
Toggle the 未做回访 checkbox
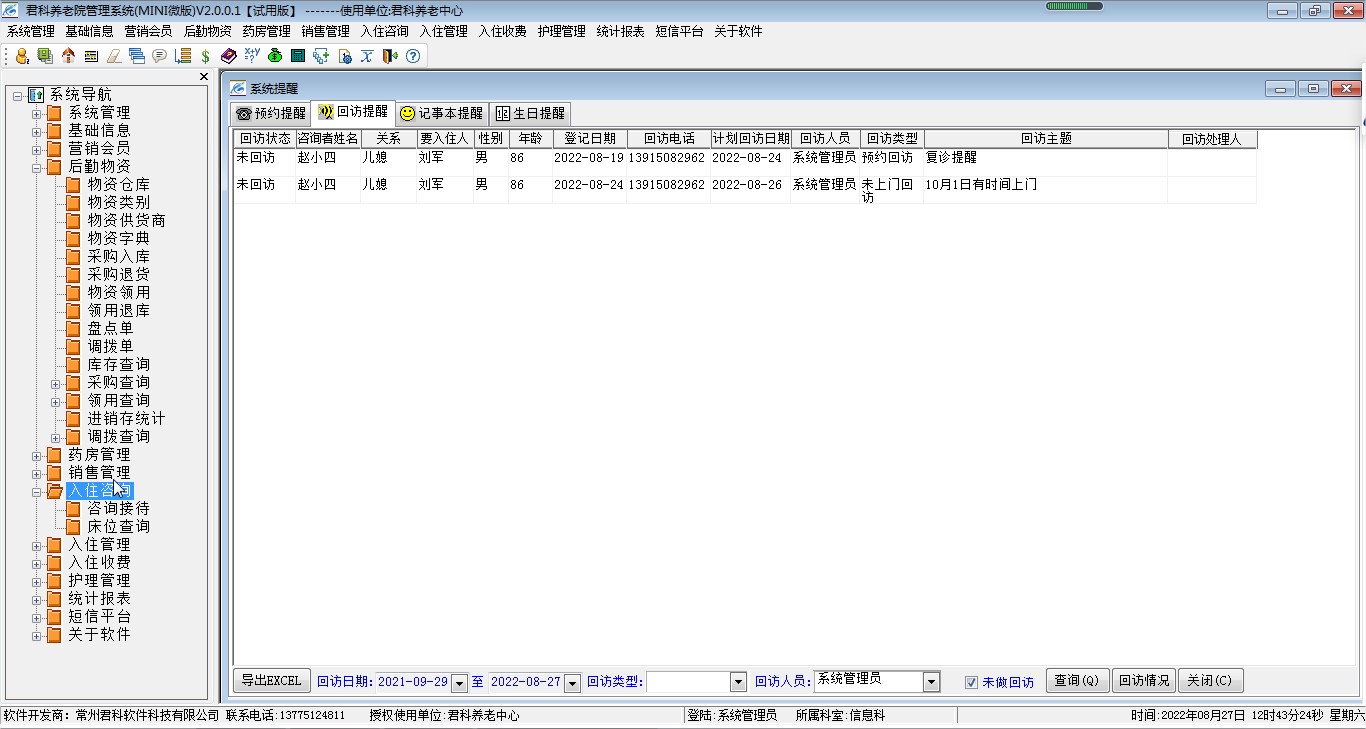point(971,682)
